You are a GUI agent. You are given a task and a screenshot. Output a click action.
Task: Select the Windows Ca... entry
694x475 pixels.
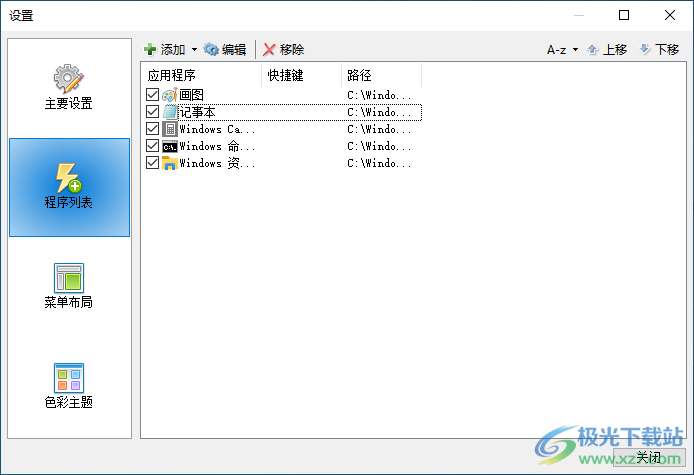click(217, 129)
